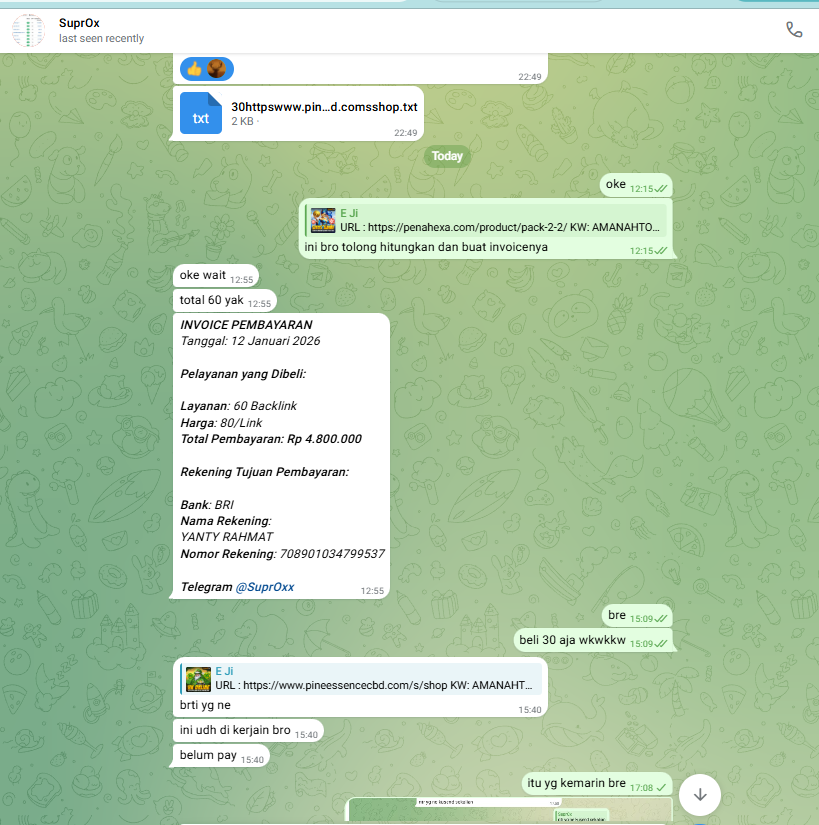Viewport: 819px width, 825px height.
Task: Click the "beli 30 aja wkwkkw" message
Action: click(572, 640)
